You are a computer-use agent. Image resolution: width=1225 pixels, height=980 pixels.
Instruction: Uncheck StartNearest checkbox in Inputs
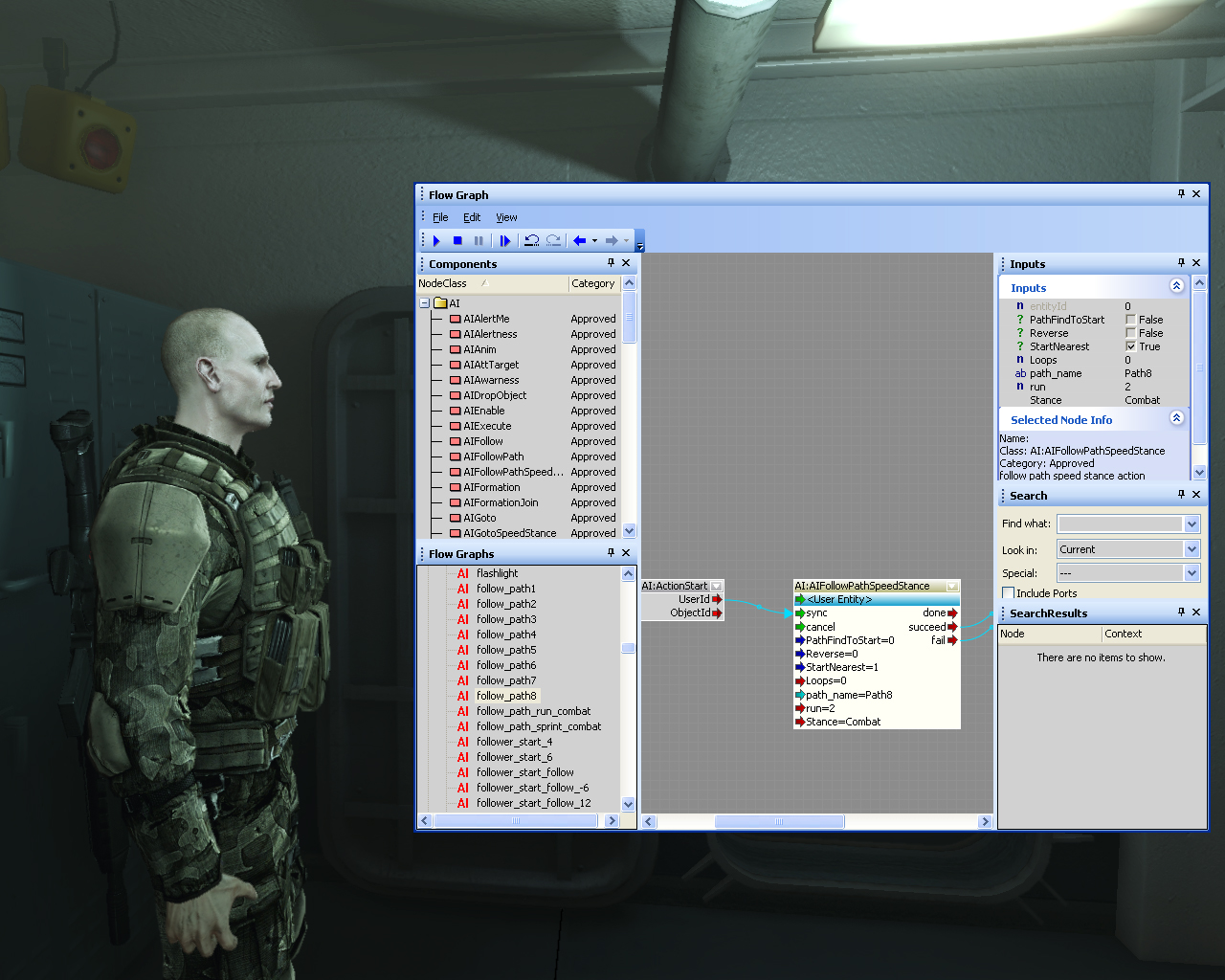point(1130,346)
